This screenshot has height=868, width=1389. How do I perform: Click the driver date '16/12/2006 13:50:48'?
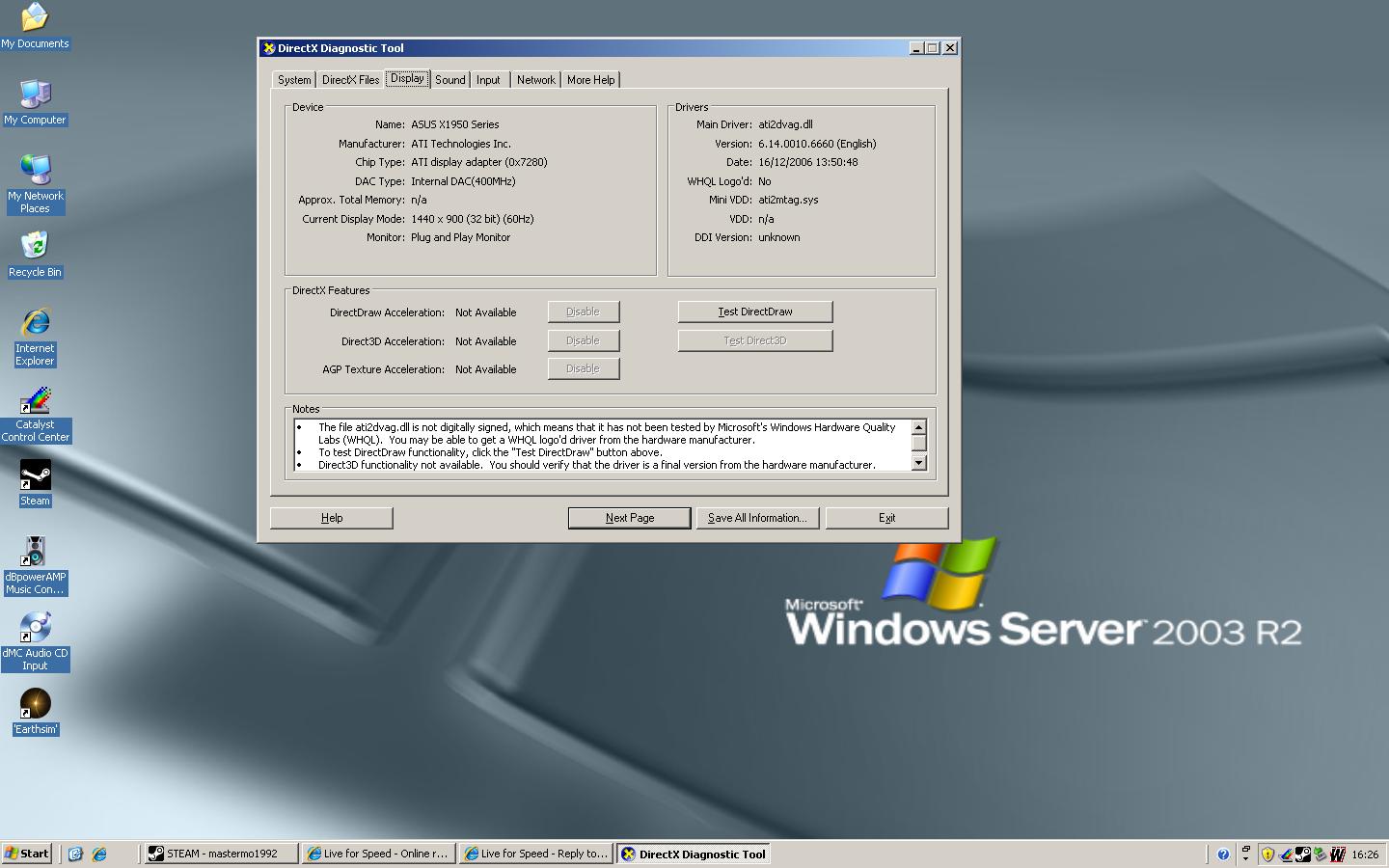[x=808, y=162]
